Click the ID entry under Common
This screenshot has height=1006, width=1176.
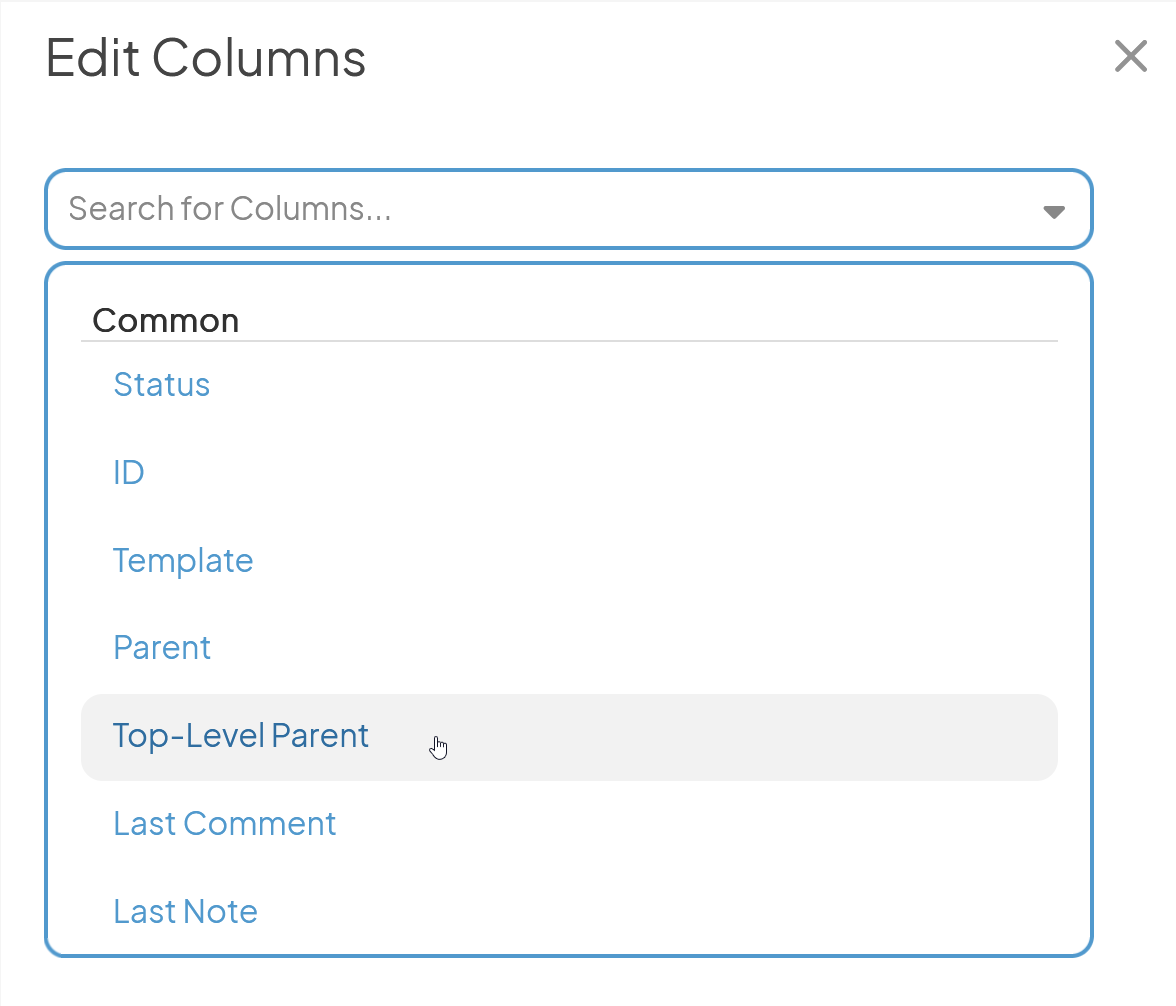(568, 473)
